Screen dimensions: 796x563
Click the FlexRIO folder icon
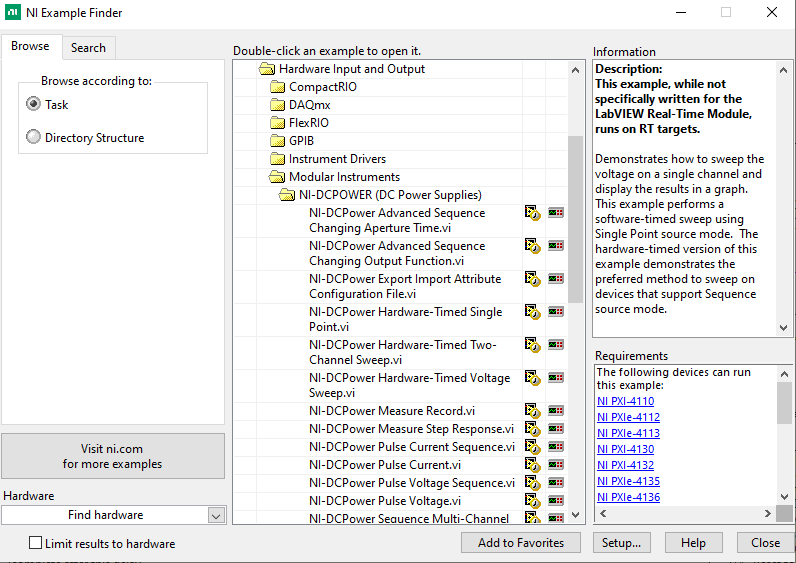tap(277, 123)
